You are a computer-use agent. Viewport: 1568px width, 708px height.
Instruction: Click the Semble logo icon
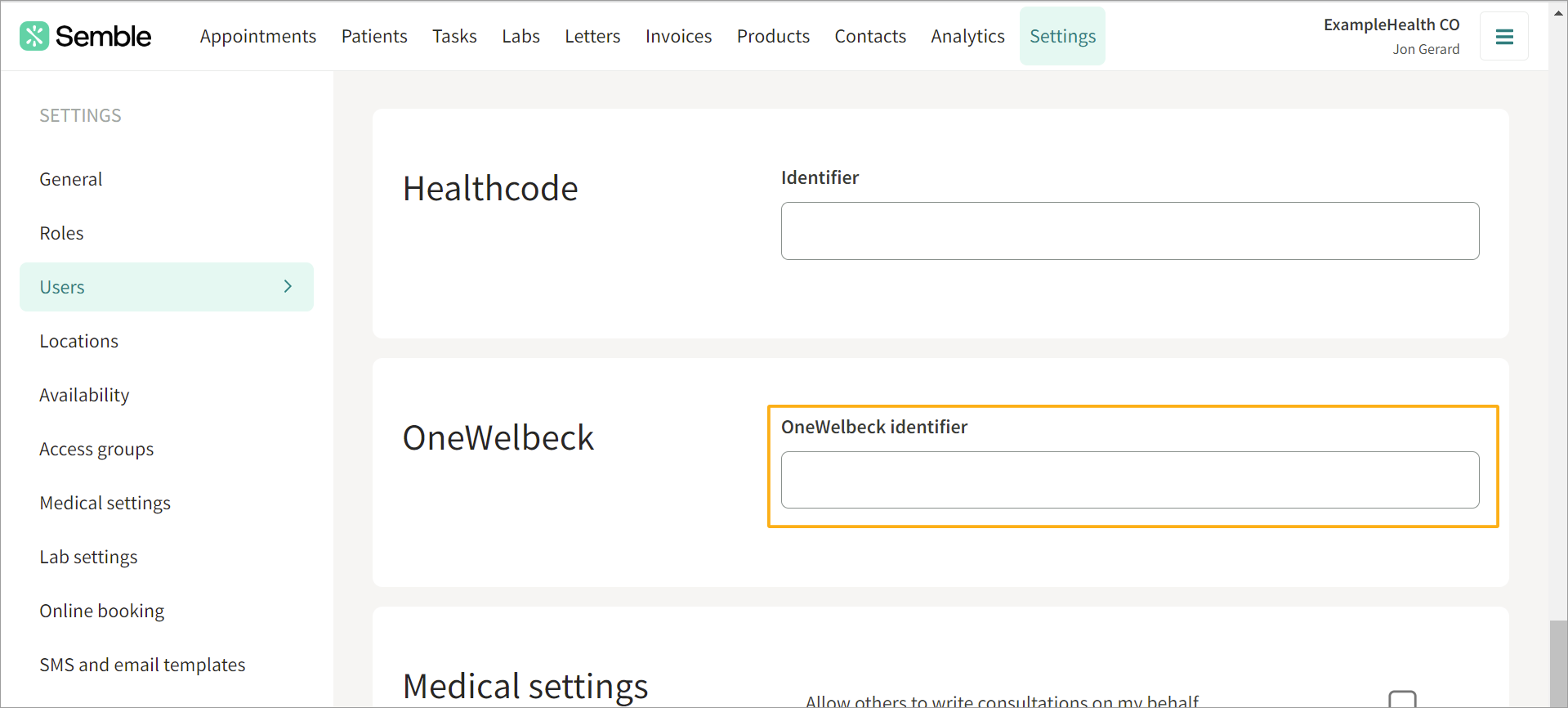(34, 36)
